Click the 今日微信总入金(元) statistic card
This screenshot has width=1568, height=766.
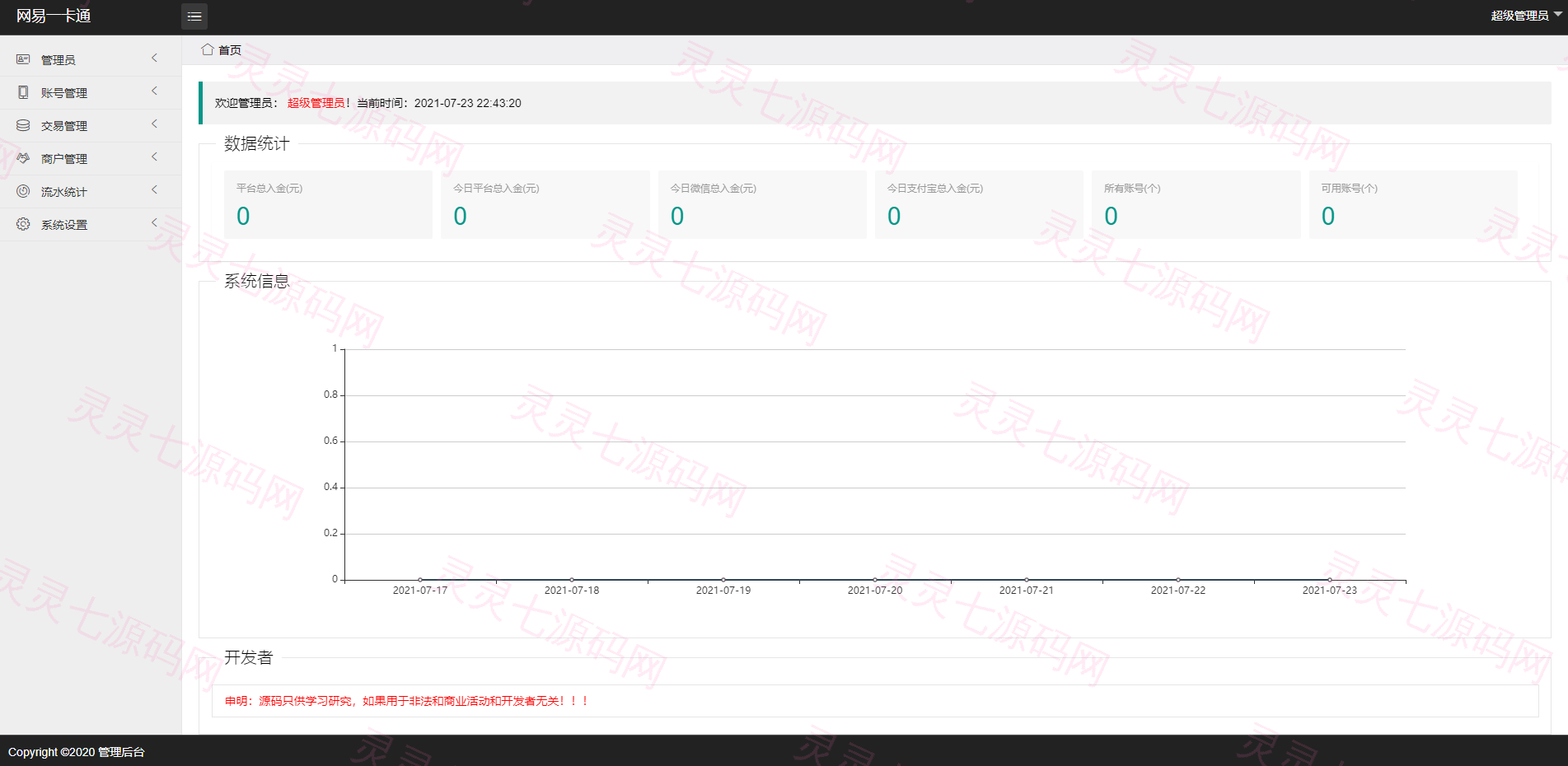[x=762, y=204]
